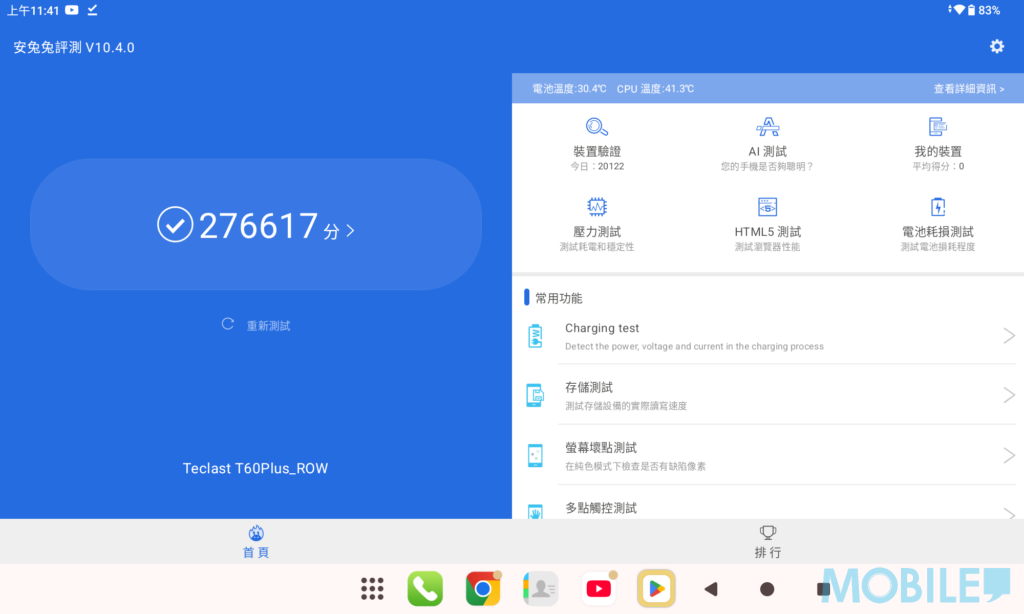Expand the 螢幕壞點測試 row chevron
Screen dimensions: 1024x614
click(x=1008, y=455)
